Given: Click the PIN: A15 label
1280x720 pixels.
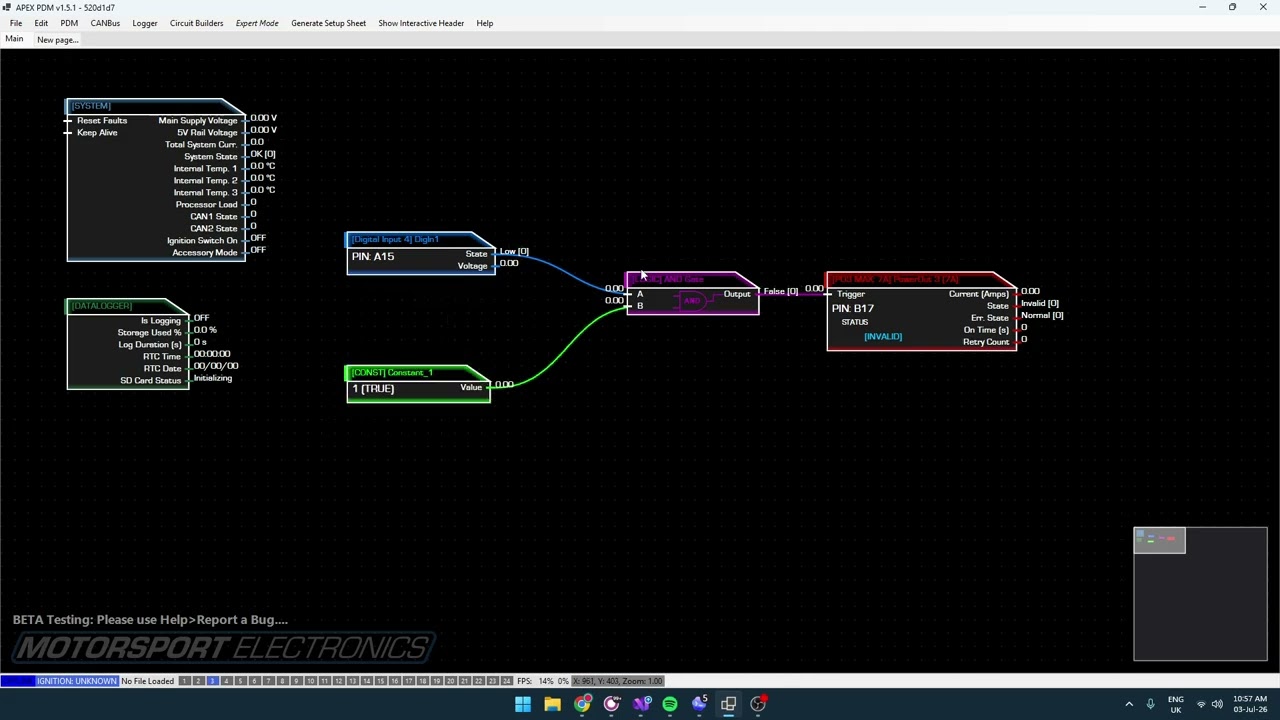Looking at the screenshot, I should (x=372, y=257).
